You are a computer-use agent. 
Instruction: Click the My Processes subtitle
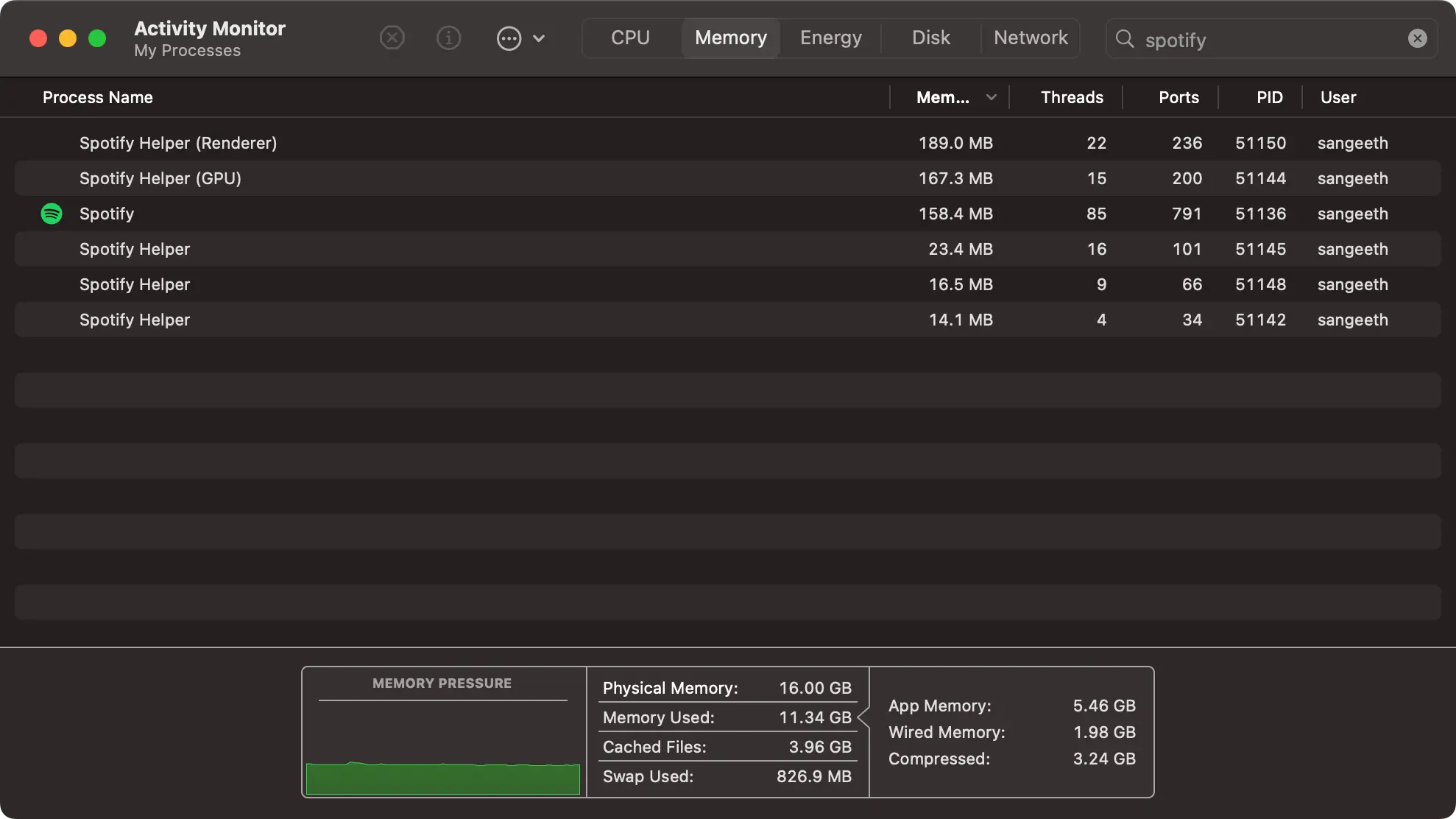187,51
